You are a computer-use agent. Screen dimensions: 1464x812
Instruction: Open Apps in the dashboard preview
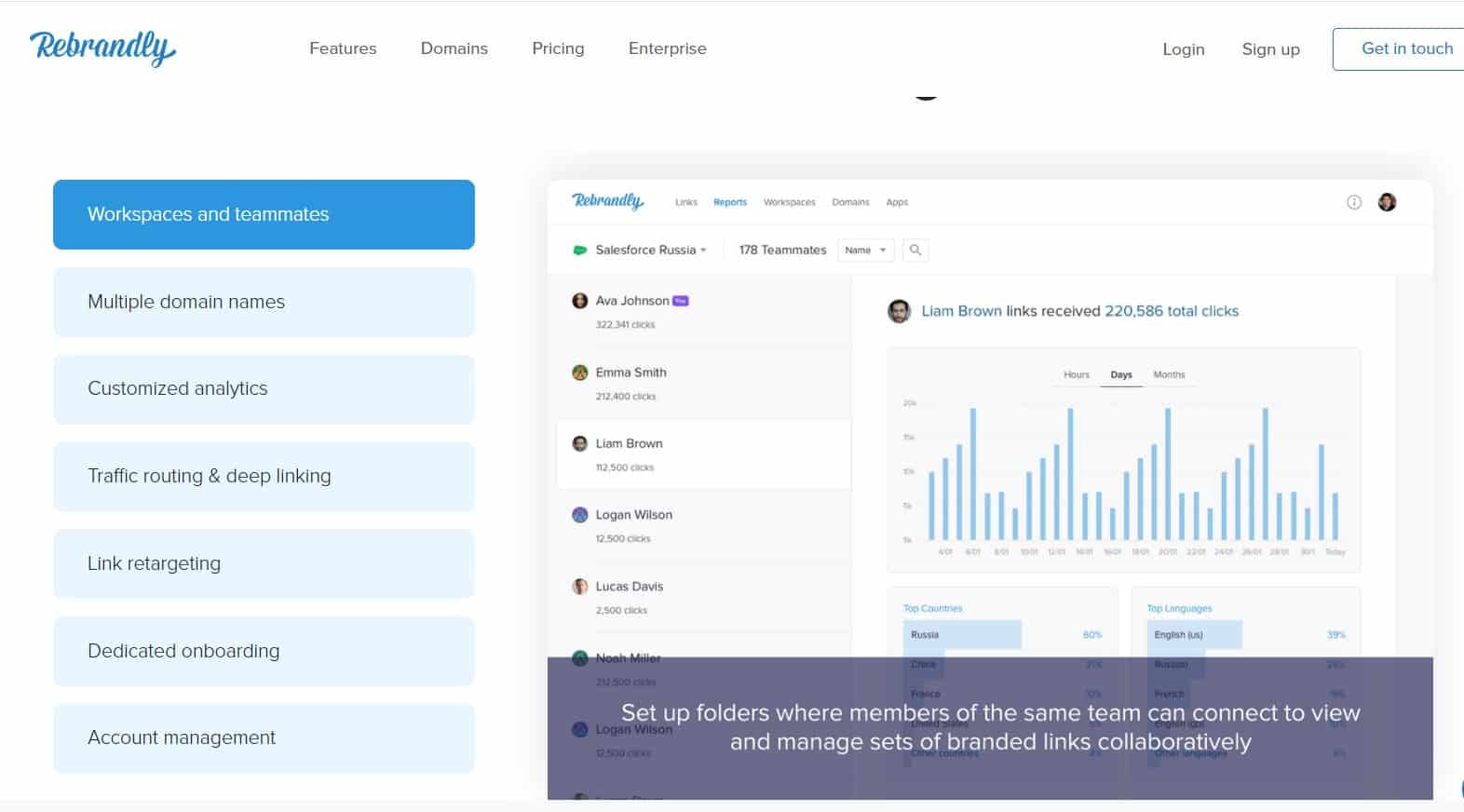tap(897, 202)
